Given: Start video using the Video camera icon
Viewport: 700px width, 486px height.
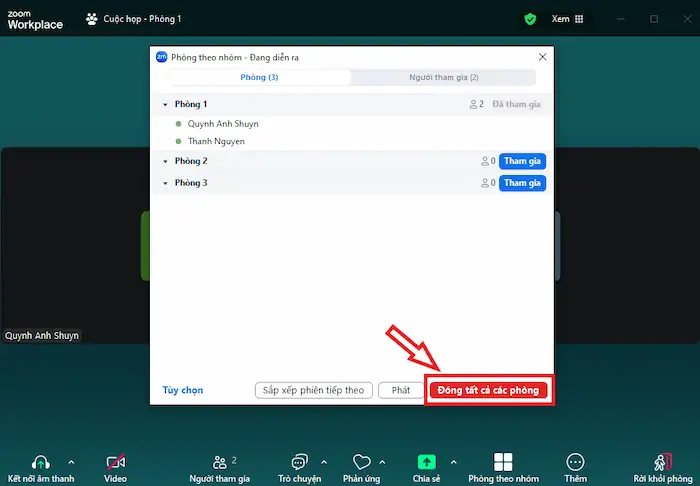Looking at the screenshot, I should click(x=116, y=462).
